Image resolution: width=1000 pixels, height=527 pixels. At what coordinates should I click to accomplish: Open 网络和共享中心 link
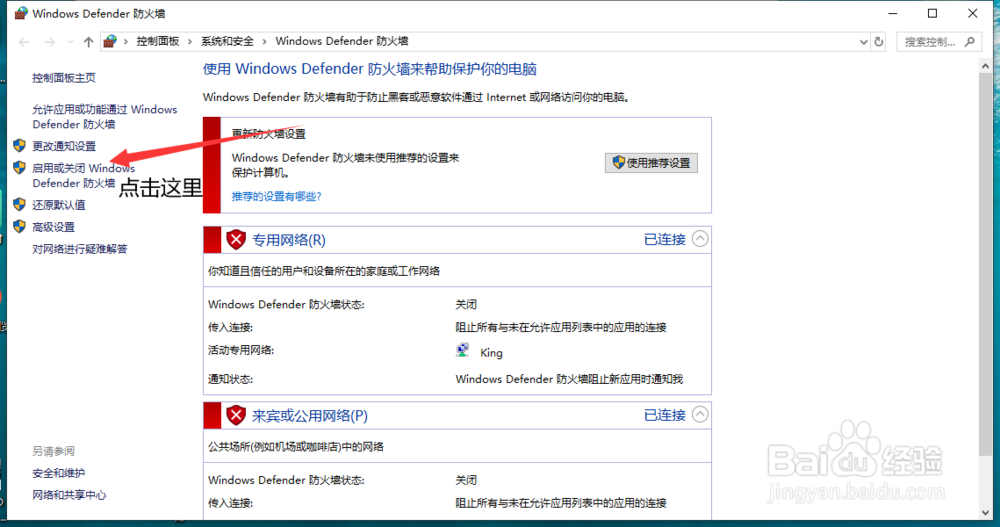[70, 495]
